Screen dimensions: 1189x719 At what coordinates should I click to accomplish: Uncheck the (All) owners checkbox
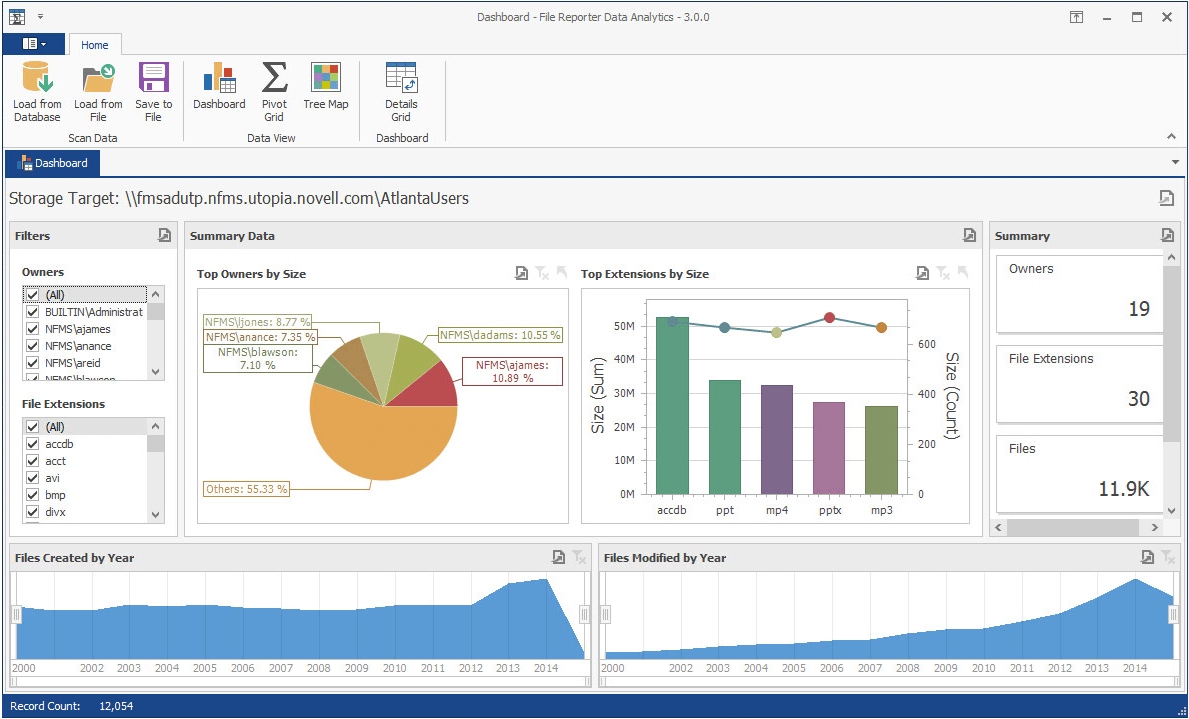[33, 295]
